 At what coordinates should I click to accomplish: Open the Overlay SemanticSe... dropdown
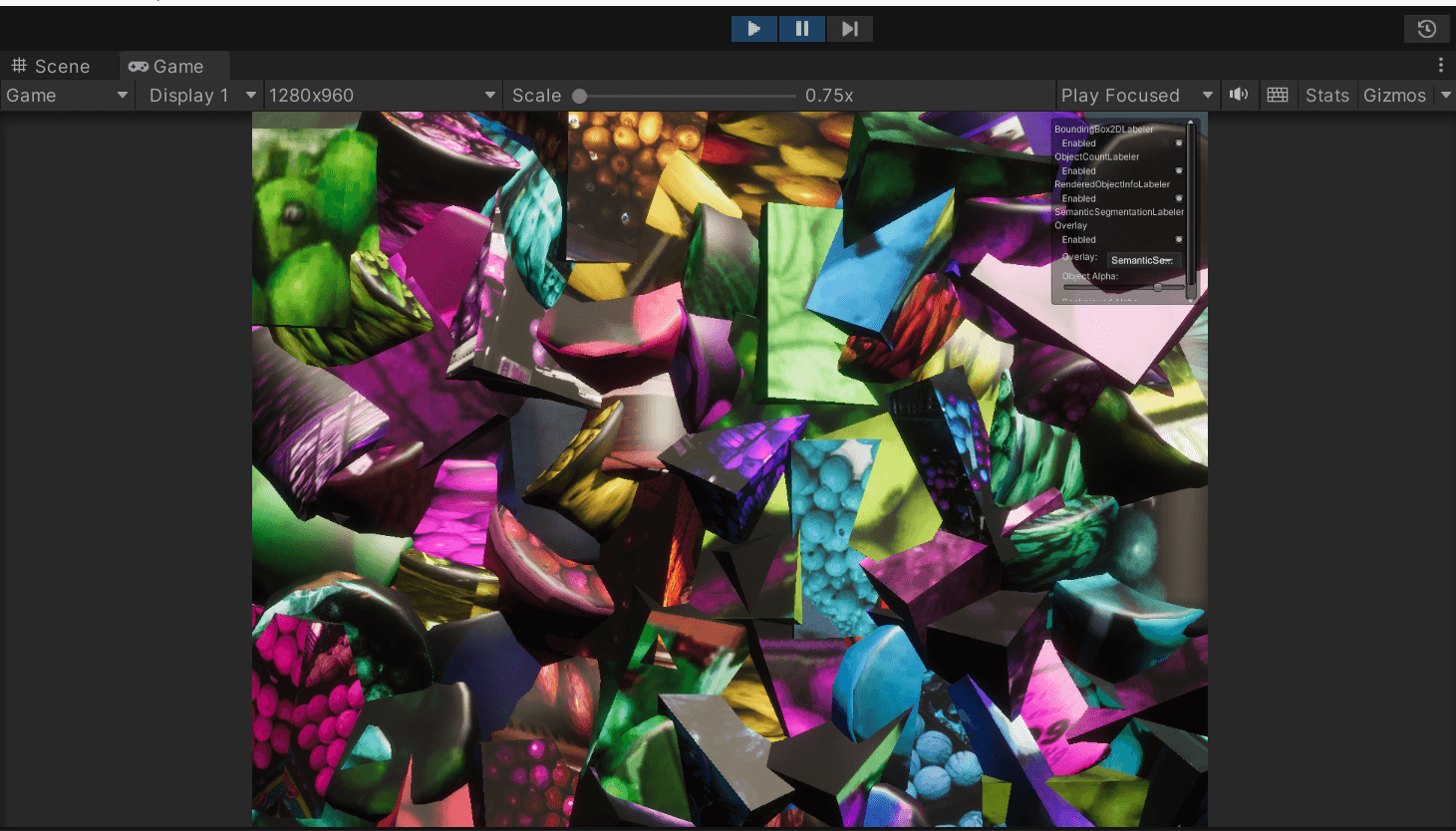click(1143, 260)
